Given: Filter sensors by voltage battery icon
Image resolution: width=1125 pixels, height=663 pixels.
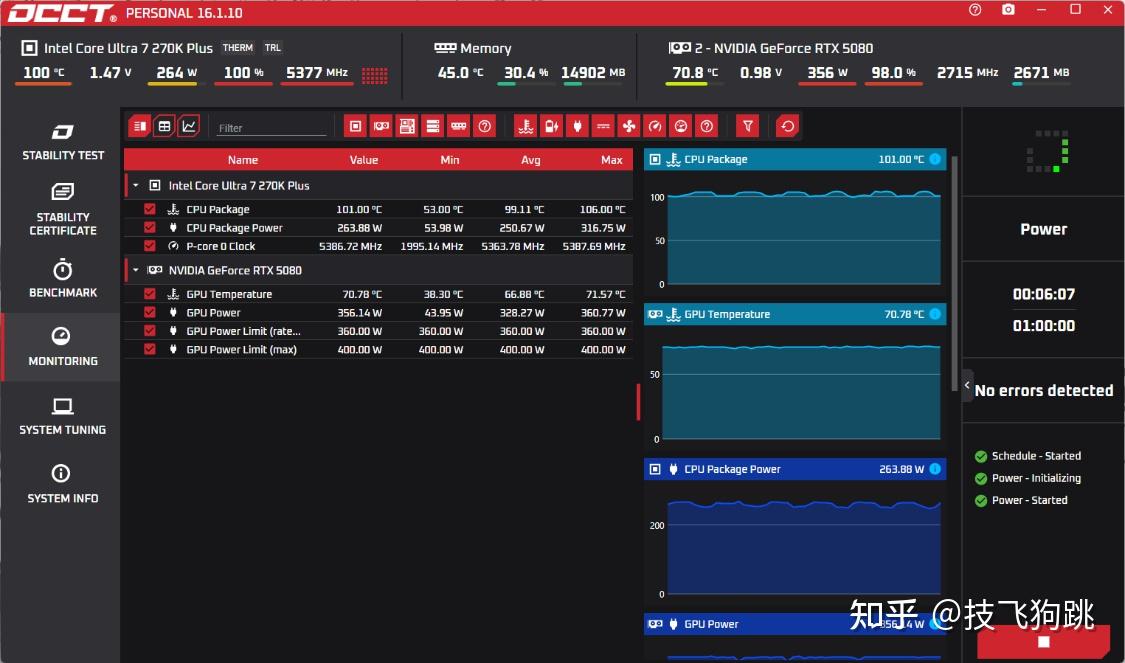Looking at the screenshot, I should (x=552, y=126).
